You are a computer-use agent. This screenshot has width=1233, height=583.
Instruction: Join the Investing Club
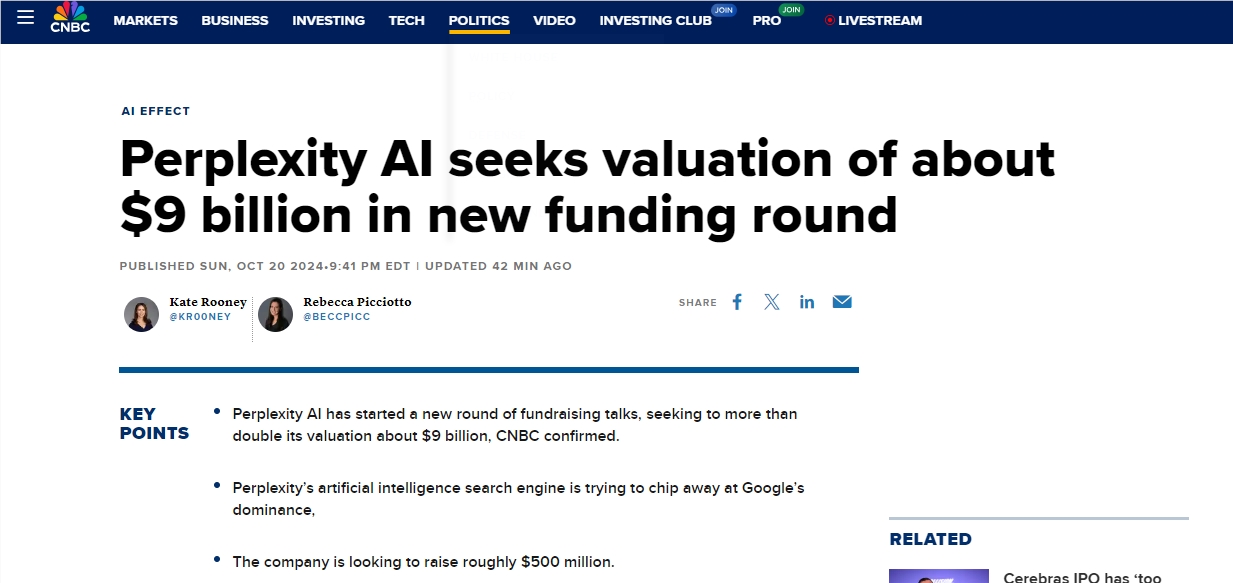656,20
